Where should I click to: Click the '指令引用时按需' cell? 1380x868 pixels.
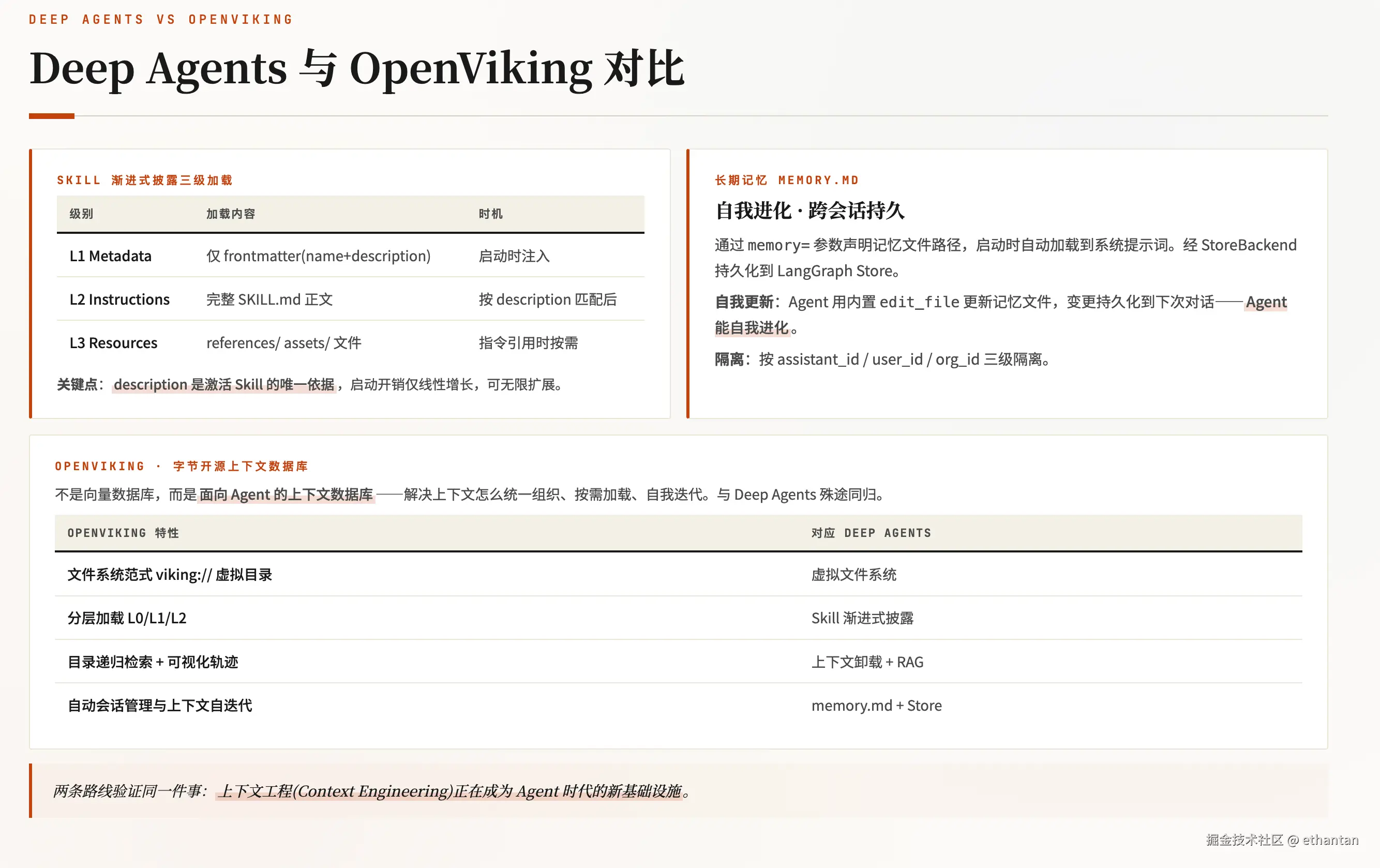click(528, 343)
